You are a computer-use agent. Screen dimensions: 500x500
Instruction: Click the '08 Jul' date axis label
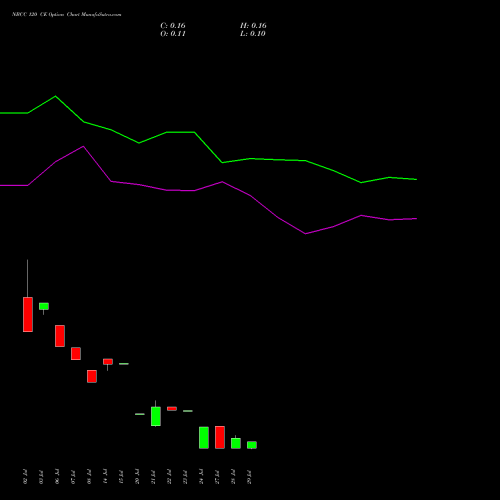[x=89, y=477]
